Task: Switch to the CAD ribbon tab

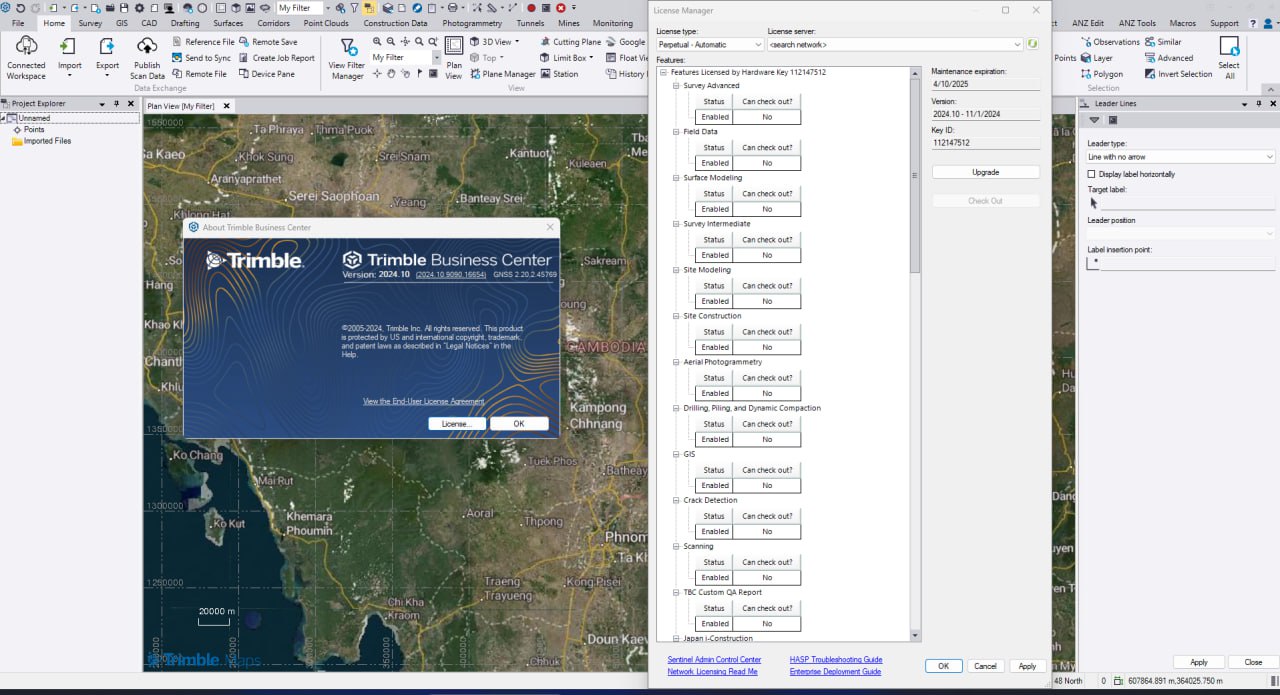Action: (149, 23)
